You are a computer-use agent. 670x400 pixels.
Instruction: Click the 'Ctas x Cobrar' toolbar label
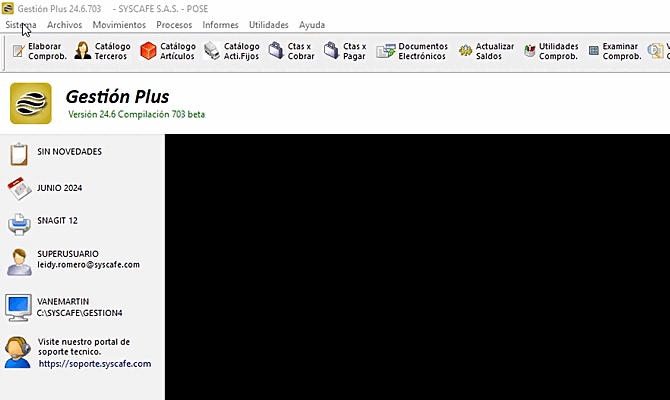[301, 51]
